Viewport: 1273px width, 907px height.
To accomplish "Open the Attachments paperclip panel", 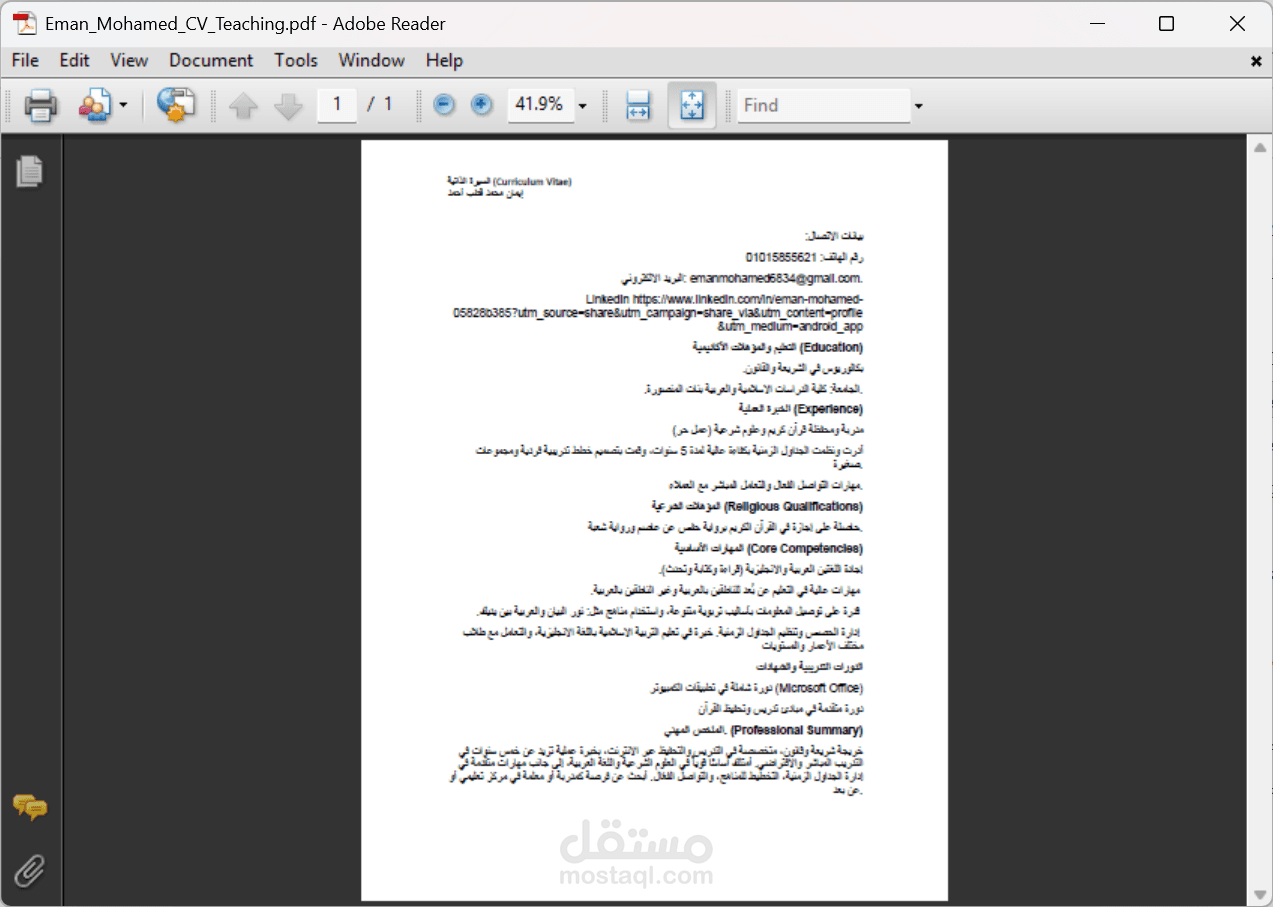I will [x=30, y=870].
